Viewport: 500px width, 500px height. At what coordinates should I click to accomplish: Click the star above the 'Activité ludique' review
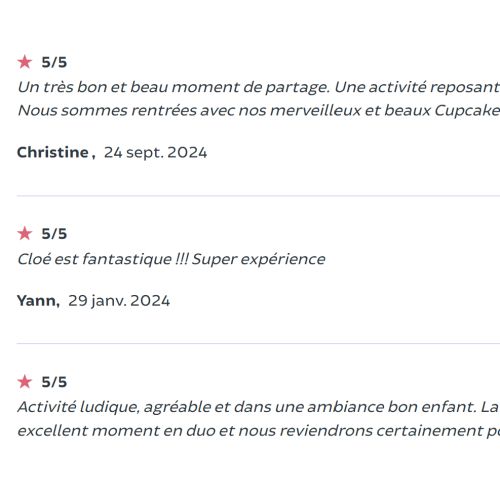(x=25, y=382)
